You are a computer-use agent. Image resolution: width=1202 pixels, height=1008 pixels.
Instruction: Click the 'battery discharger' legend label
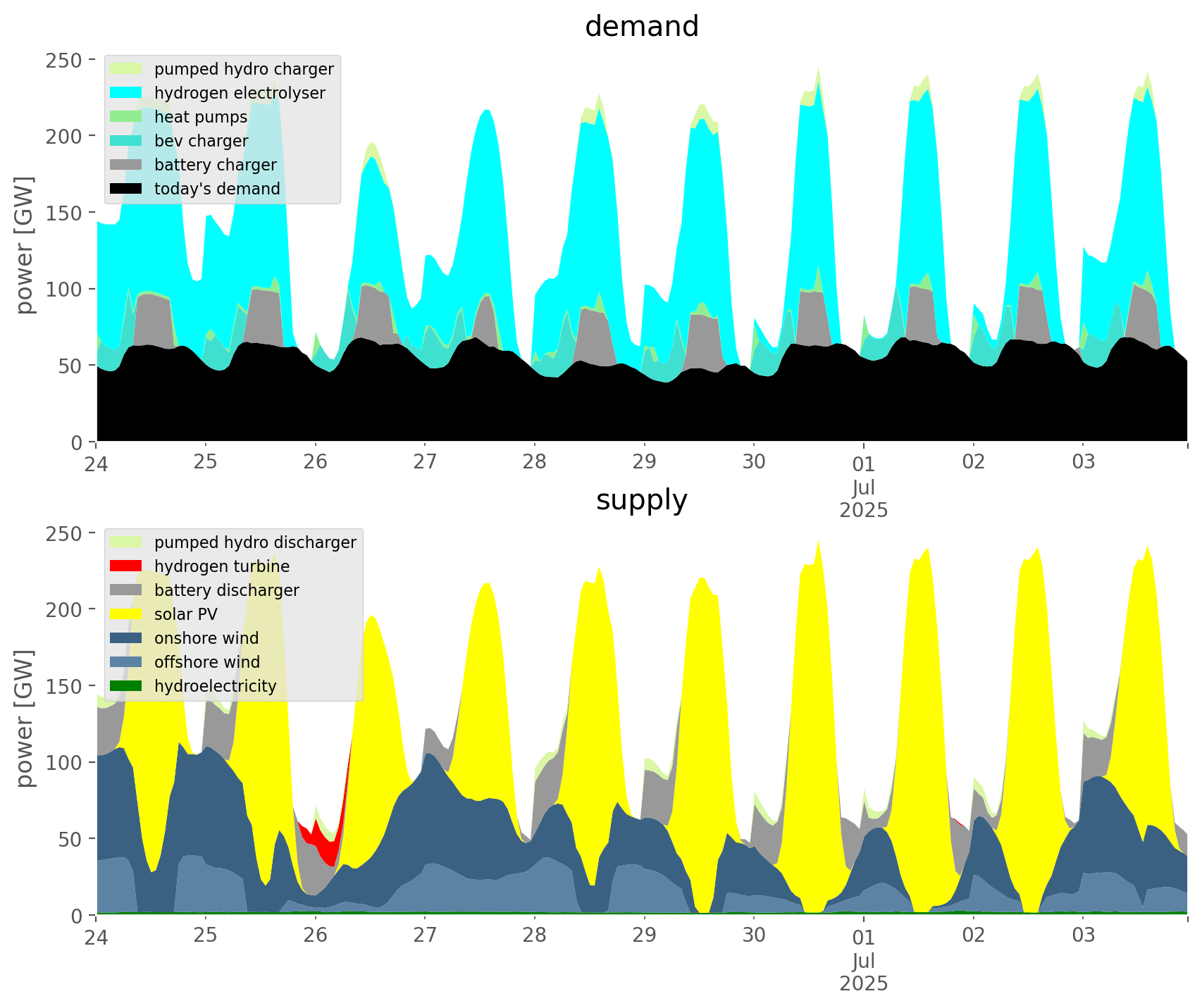pos(226,590)
